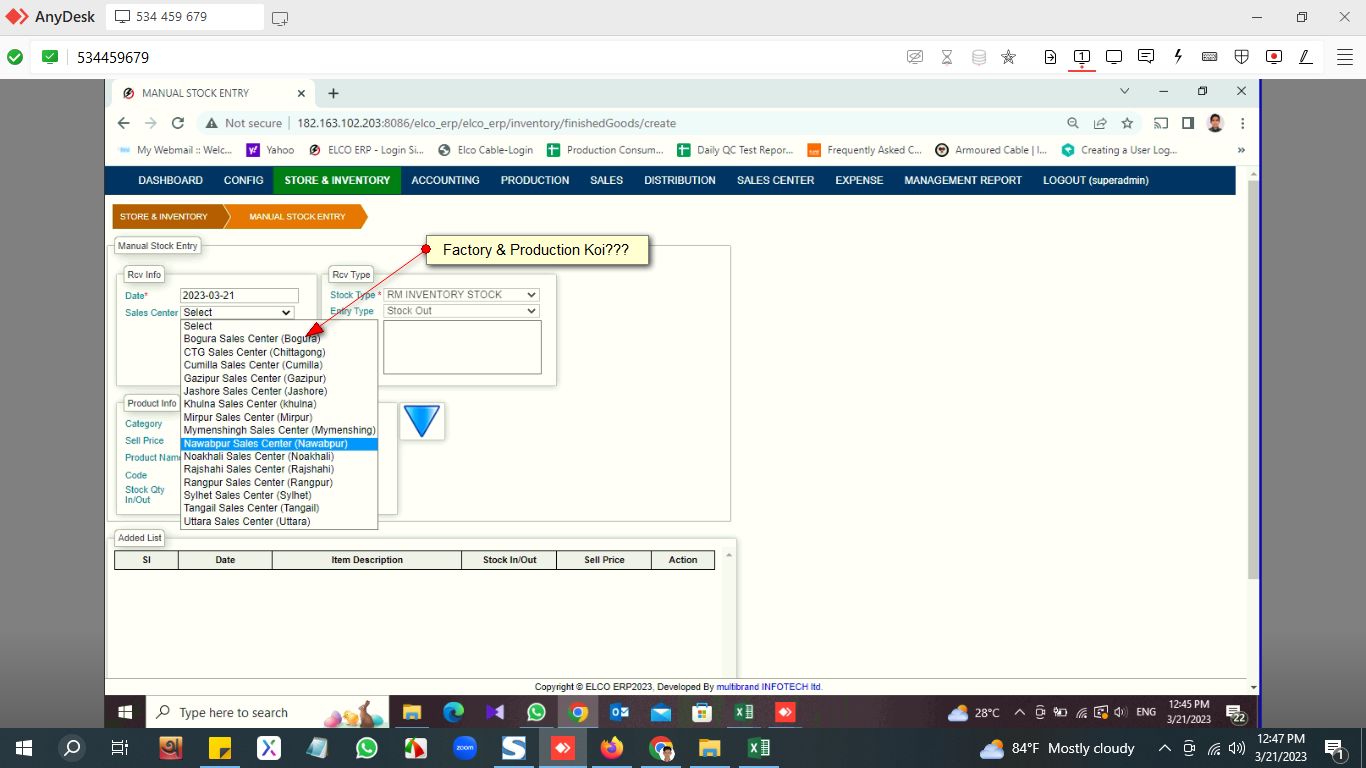Image resolution: width=1366 pixels, height=768 pixels.
Task: Click new AnyDesk session tab icon
Action: pos(280,17)
